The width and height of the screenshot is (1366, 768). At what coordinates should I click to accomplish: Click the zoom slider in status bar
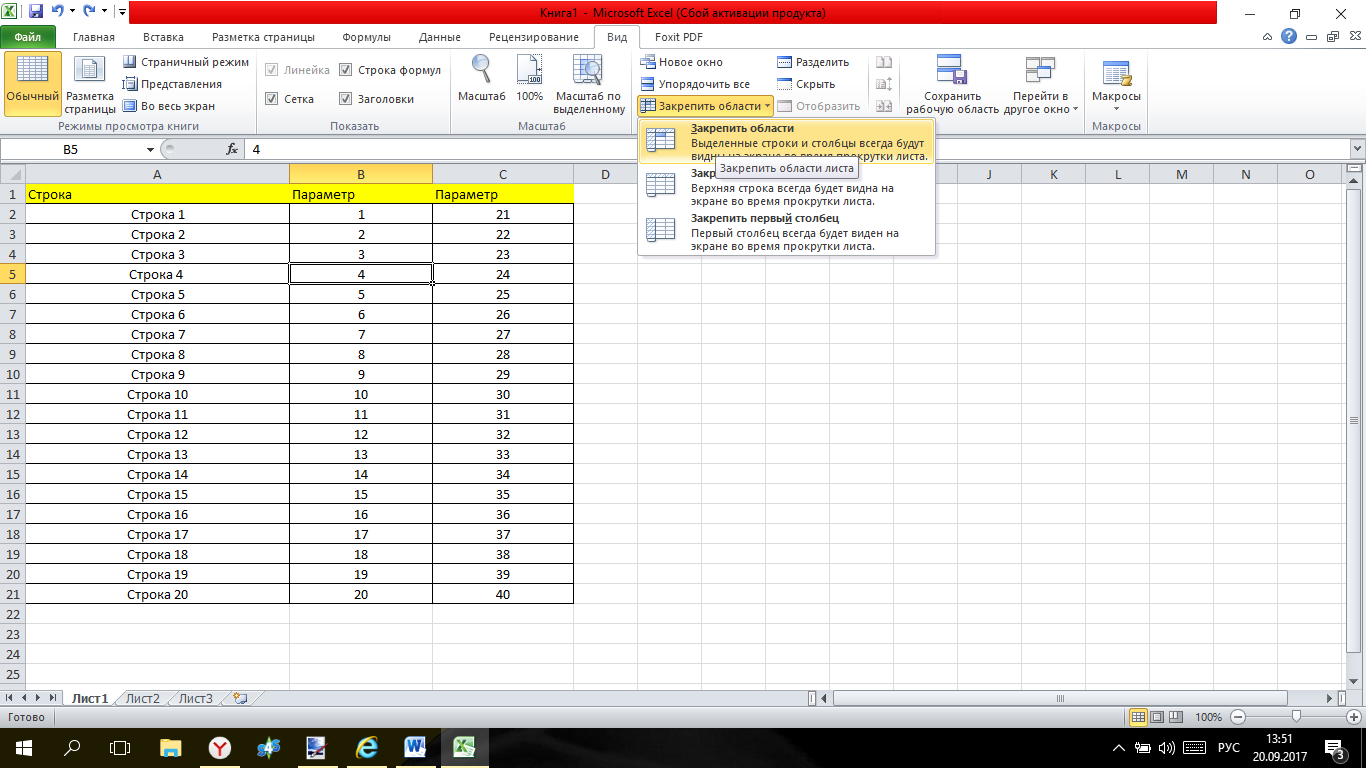(1296, 717)
